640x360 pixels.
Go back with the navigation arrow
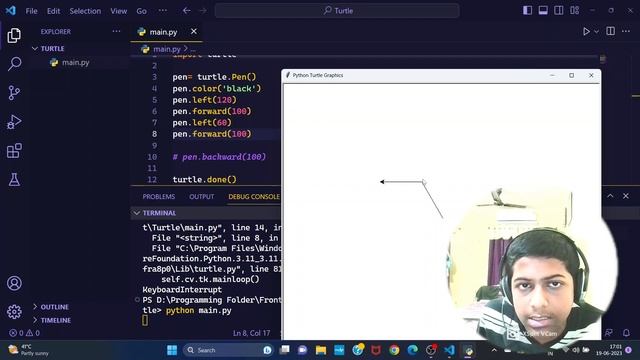pos(187,11)
